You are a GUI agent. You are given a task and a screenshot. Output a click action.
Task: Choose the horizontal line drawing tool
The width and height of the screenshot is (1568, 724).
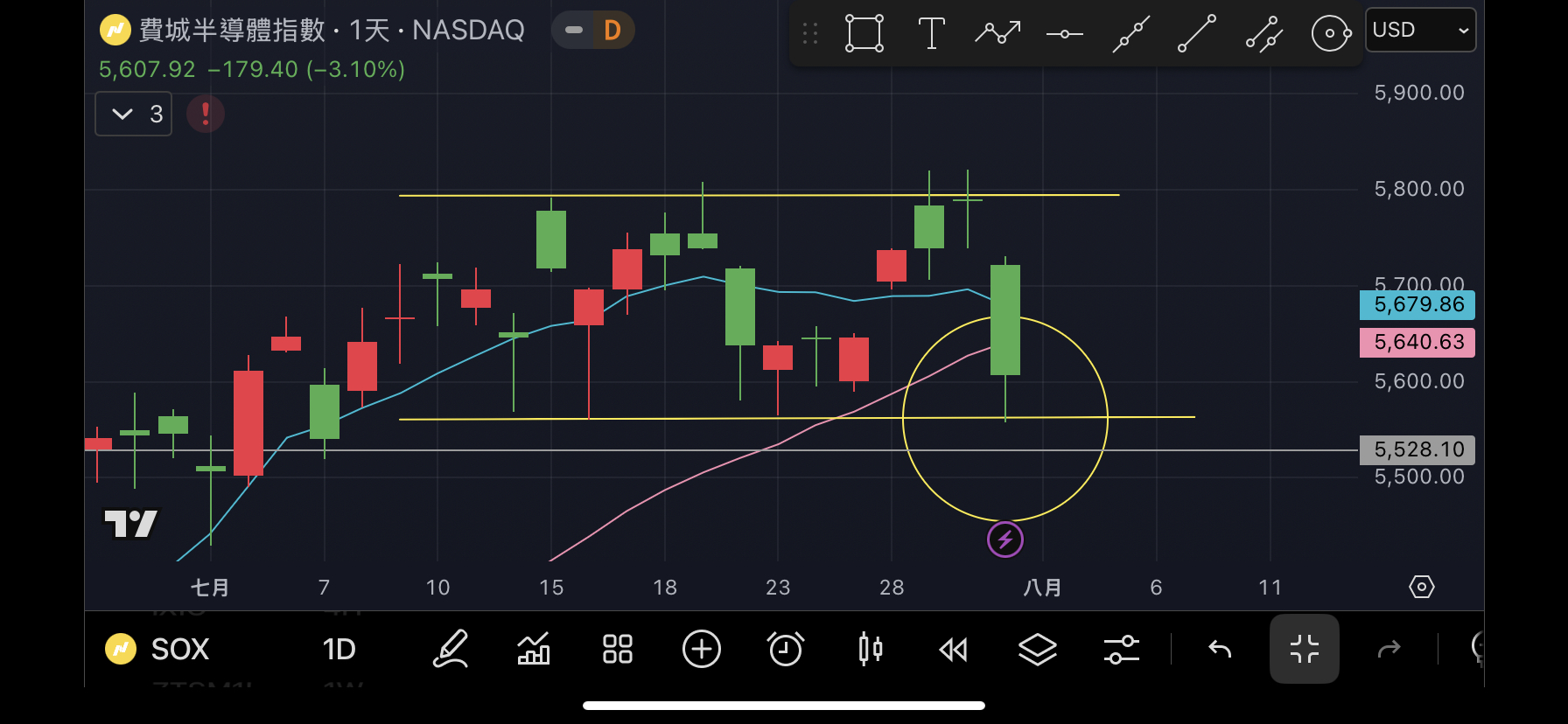pyautogui.click(x=1064, y=34)
